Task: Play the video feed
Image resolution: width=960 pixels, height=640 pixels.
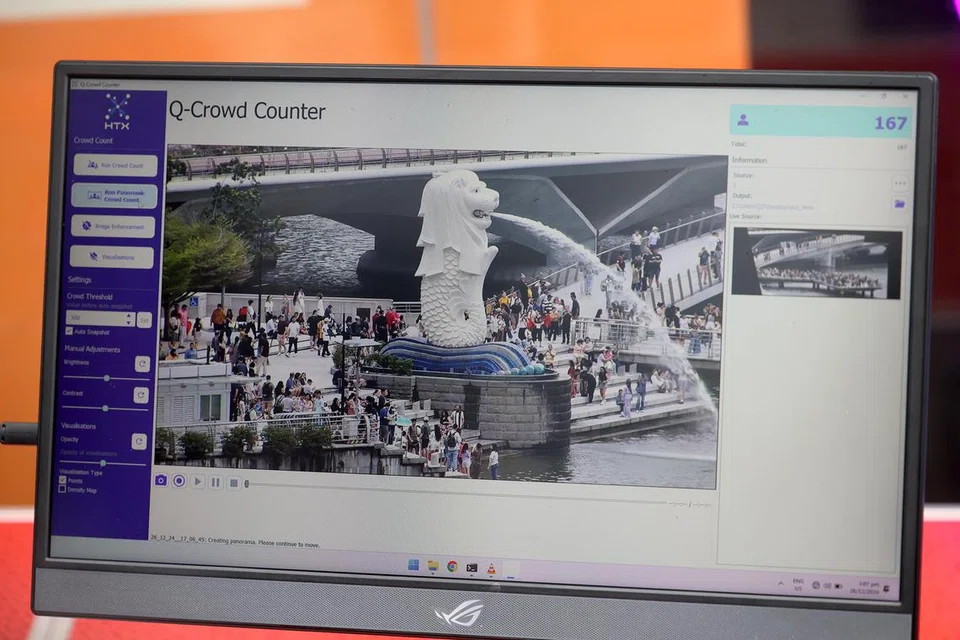Action: point(197,481)
